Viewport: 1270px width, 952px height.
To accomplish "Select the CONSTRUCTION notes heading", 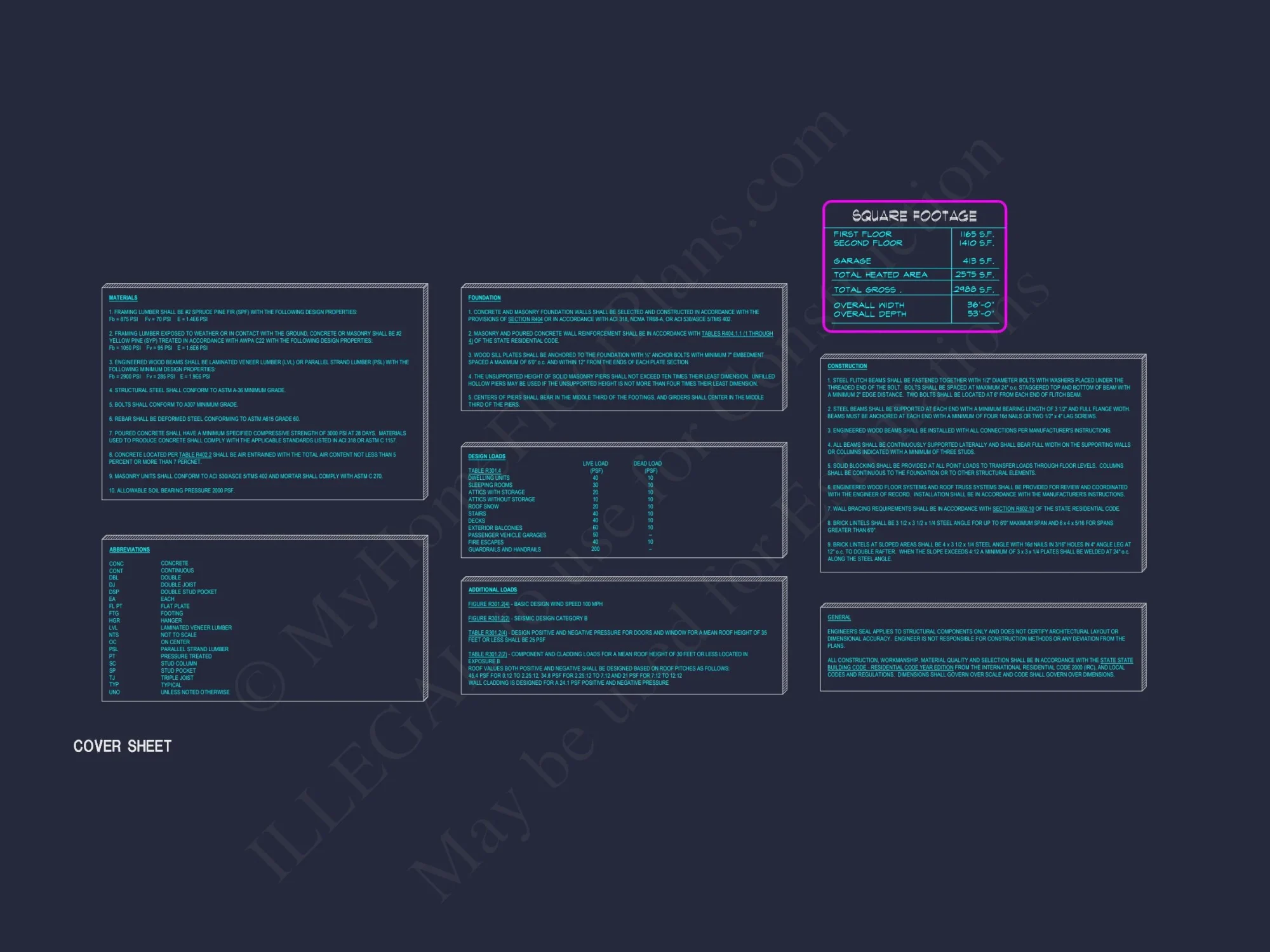I will (x=847, y=366).
